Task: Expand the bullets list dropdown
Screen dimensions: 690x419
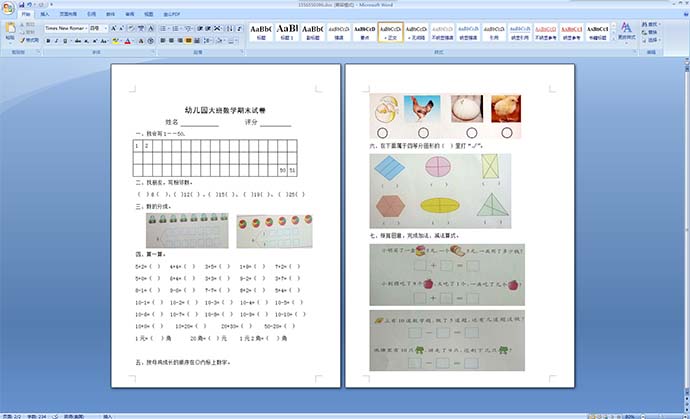Action: [x=168, y=28]
